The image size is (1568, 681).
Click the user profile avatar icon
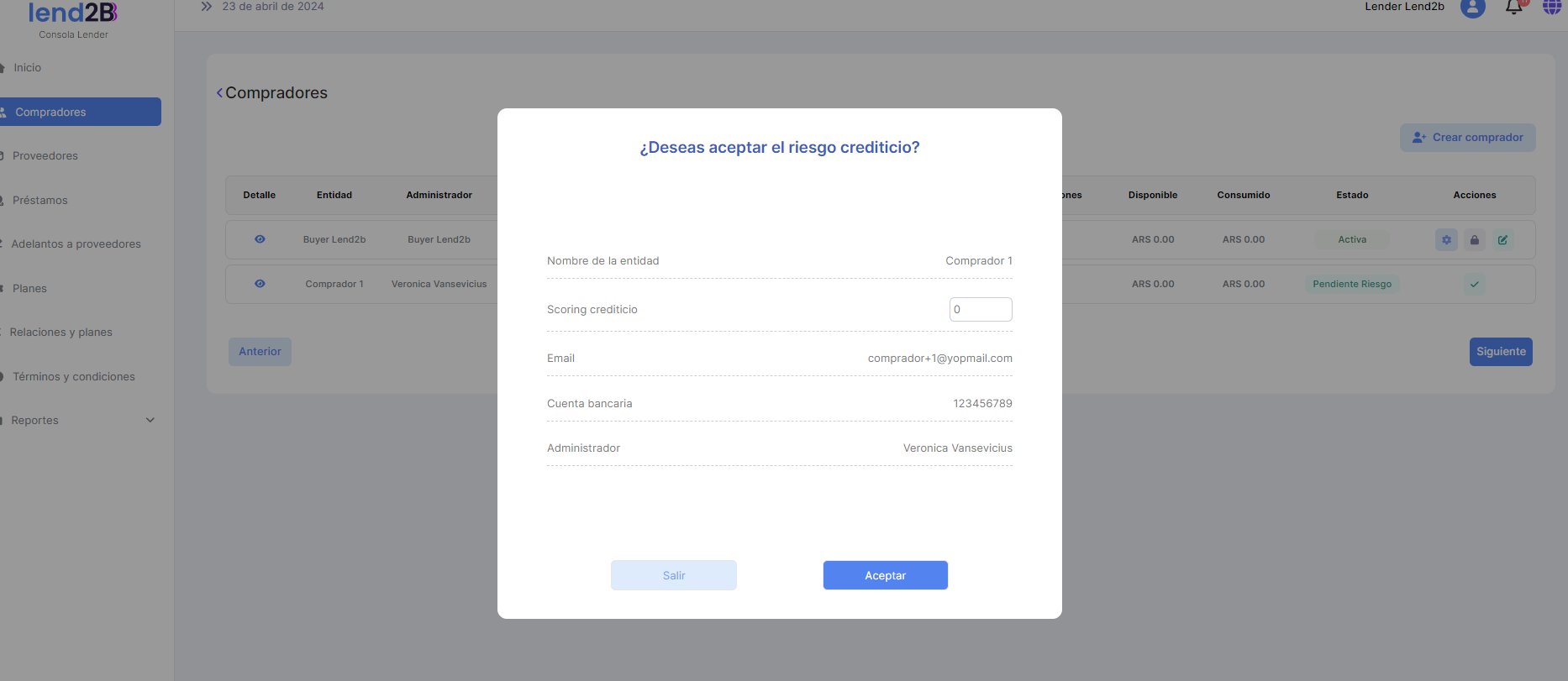(x=1472, y=8)
